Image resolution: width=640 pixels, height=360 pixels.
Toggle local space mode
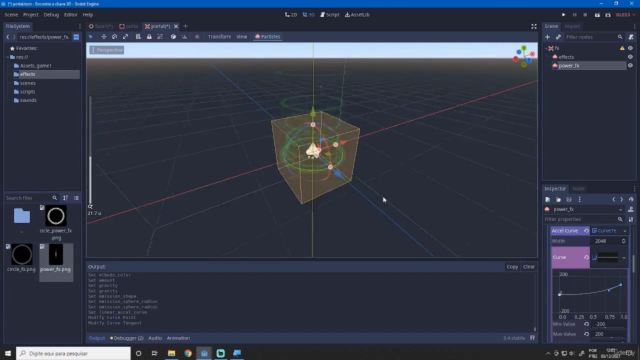[173, 37]
